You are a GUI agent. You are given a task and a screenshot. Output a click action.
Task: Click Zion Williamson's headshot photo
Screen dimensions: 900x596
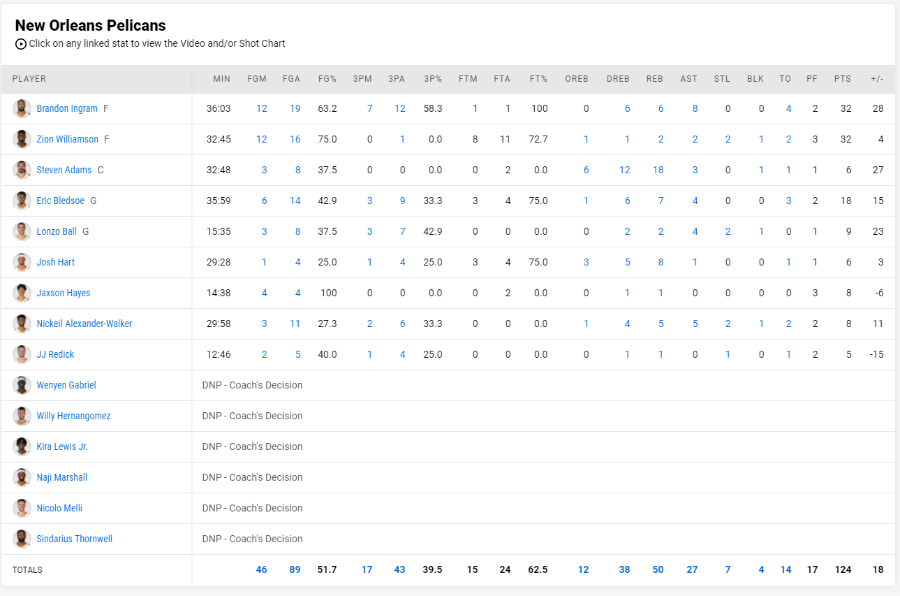[22, 139]
